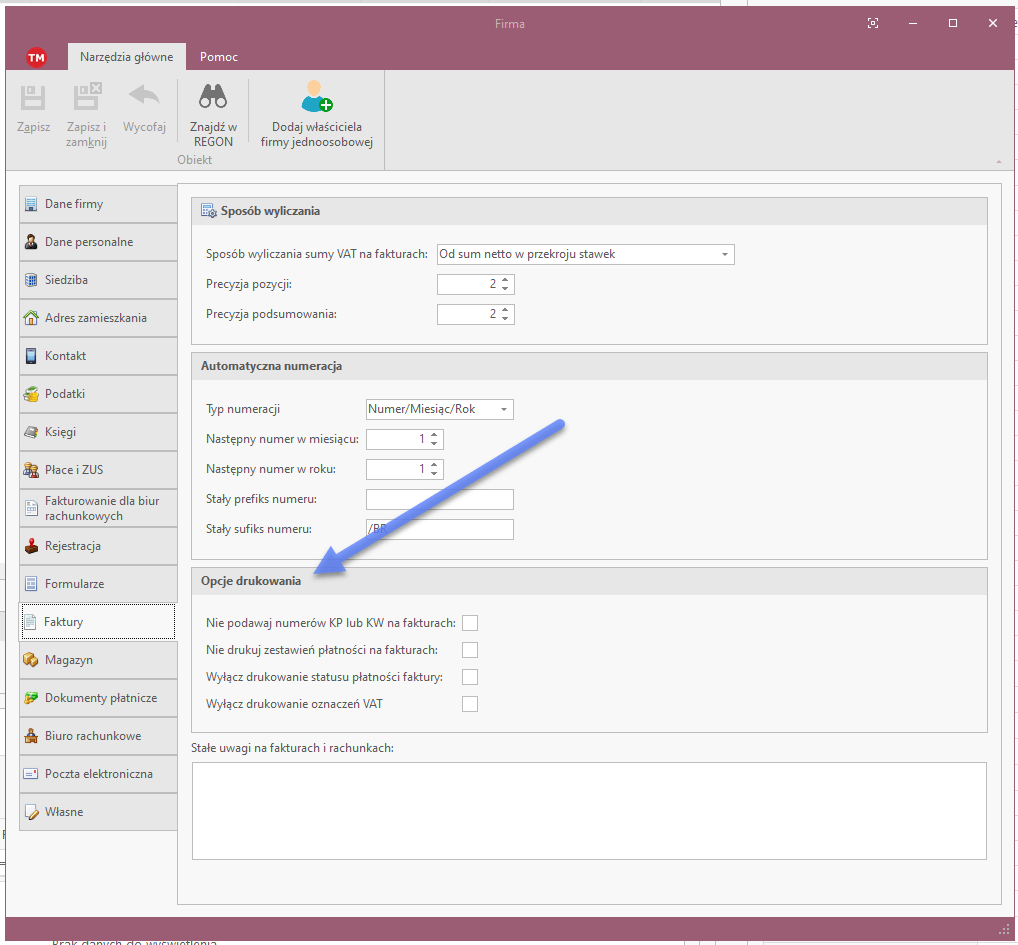Open the Płace i ZUS section
The image size is (1018, 945).
98,470
